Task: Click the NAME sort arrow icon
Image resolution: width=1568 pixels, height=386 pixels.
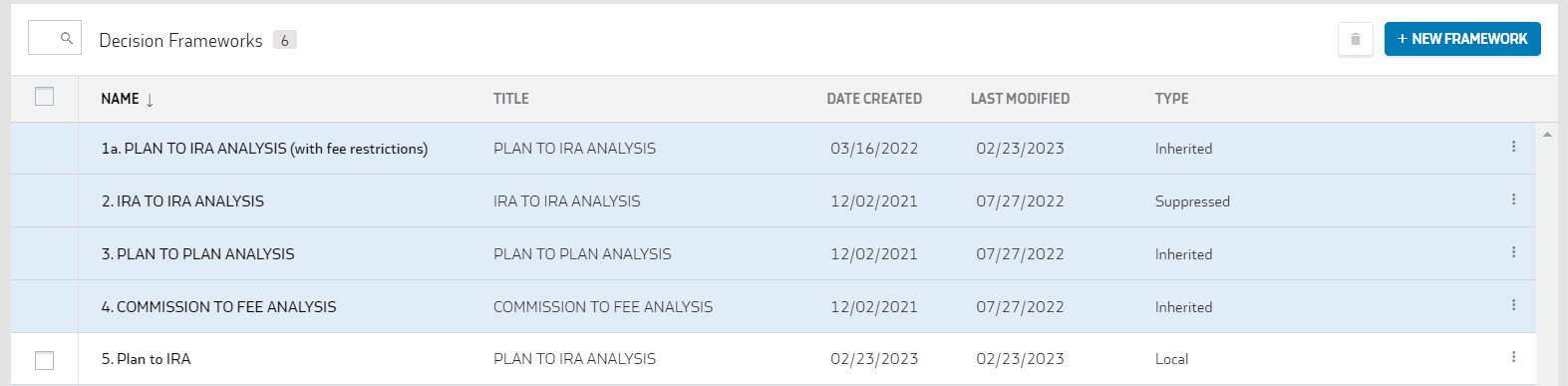Action: point(150,100)
